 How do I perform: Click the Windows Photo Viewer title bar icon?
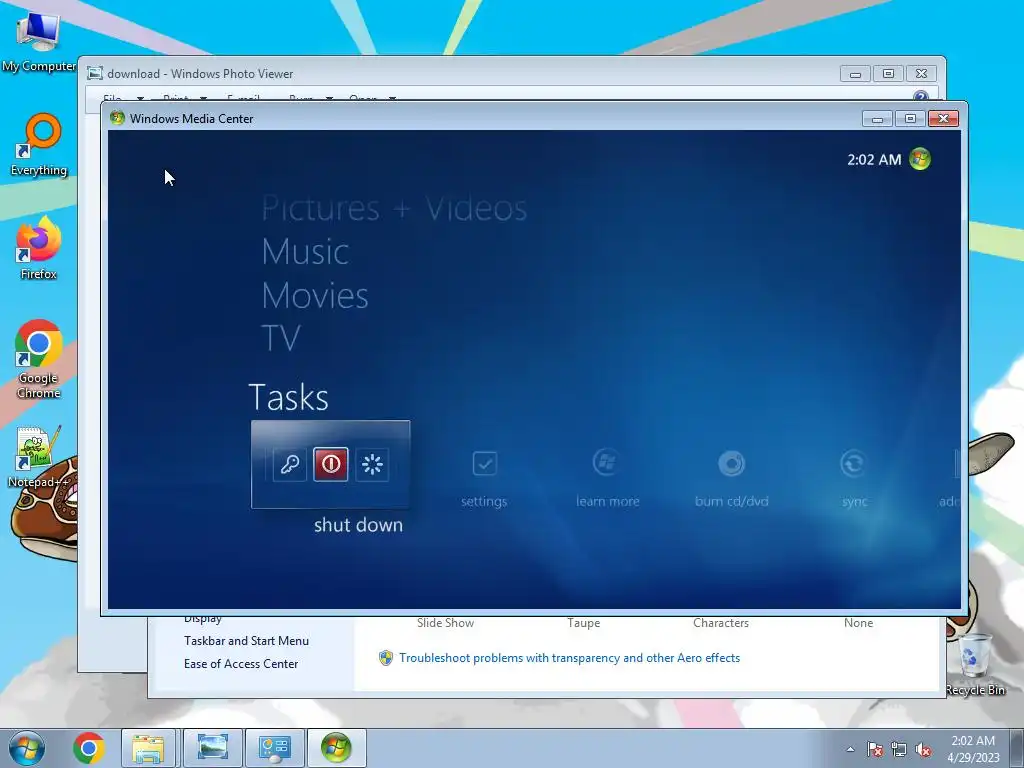click(x=95, y=73)
